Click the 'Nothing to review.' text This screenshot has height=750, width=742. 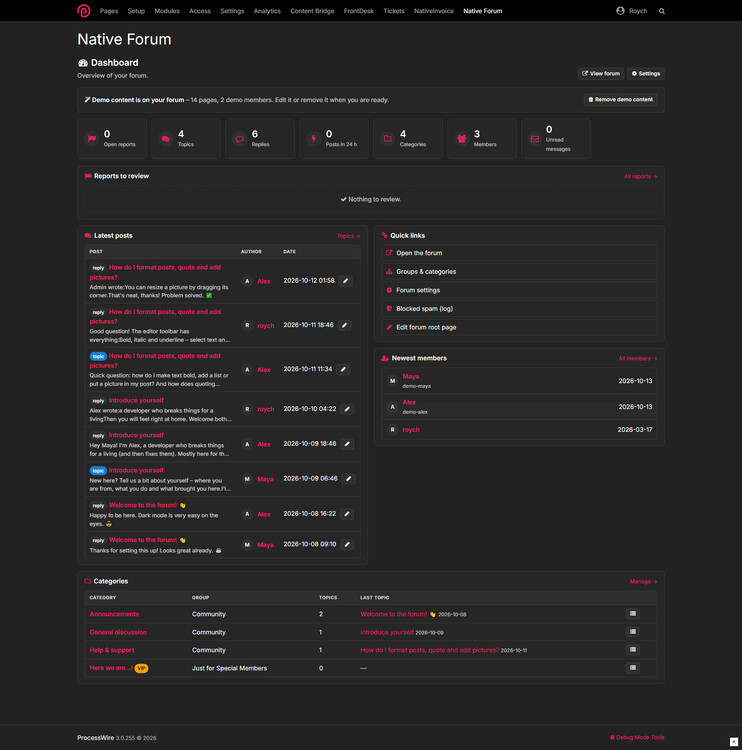pos(375,199)
